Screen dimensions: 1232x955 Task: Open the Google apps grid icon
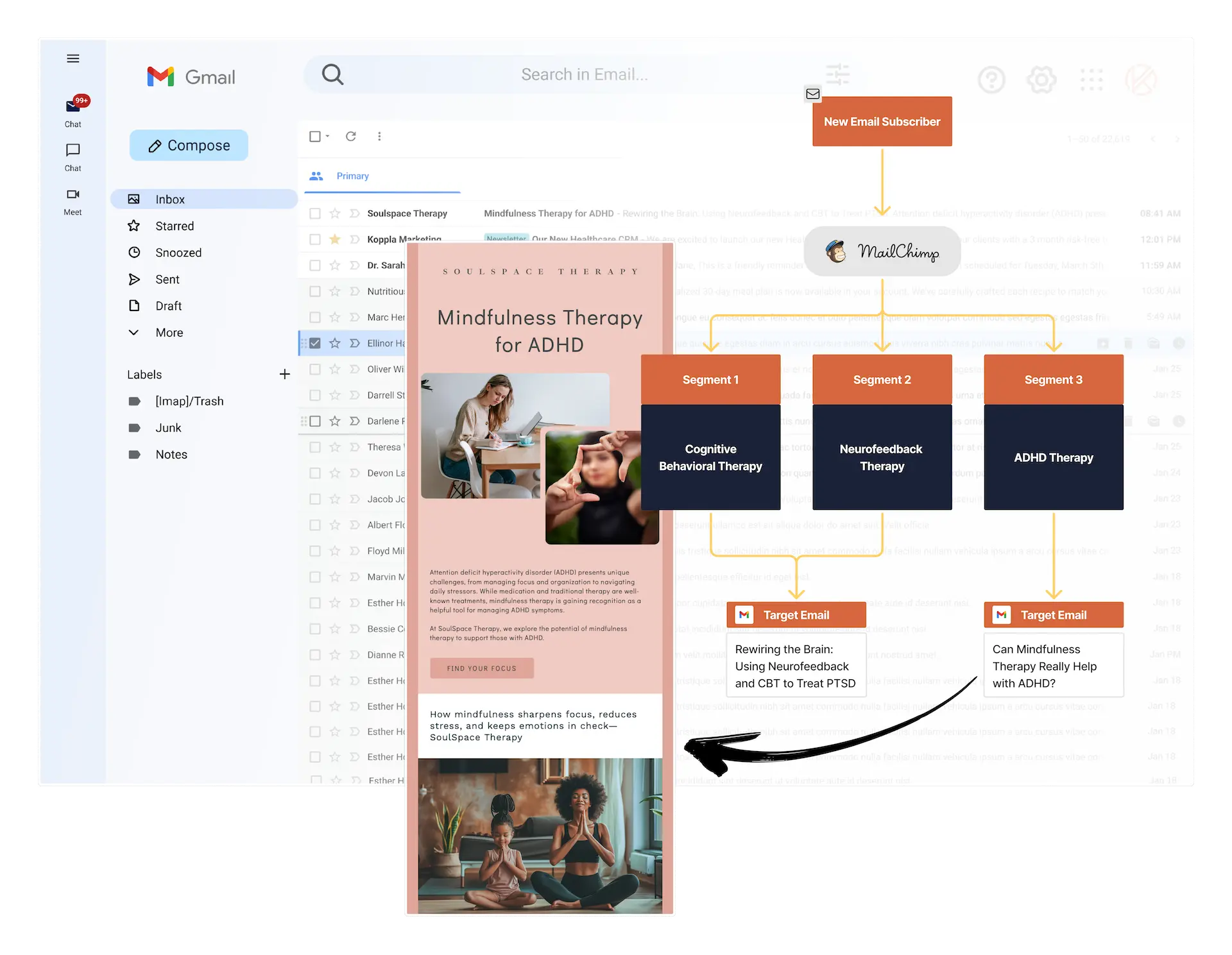pos(1091,80)
